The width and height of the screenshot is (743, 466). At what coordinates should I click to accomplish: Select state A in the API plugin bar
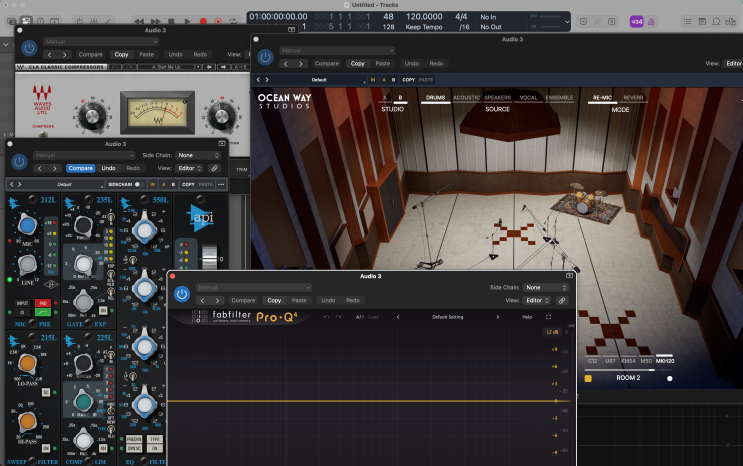click(x=163, y=184)
